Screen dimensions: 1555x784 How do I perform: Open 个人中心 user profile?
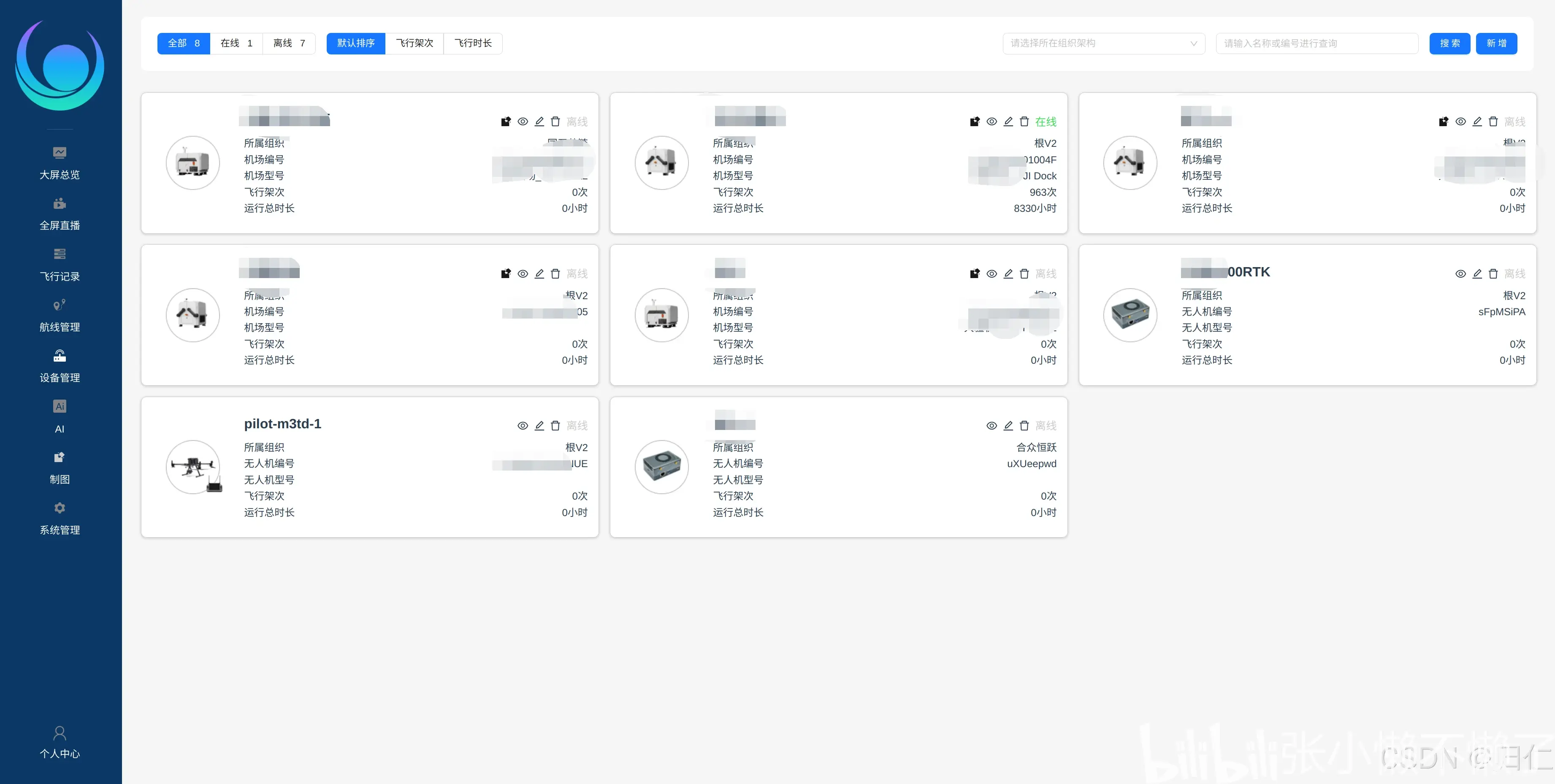(x=59, y=742)
